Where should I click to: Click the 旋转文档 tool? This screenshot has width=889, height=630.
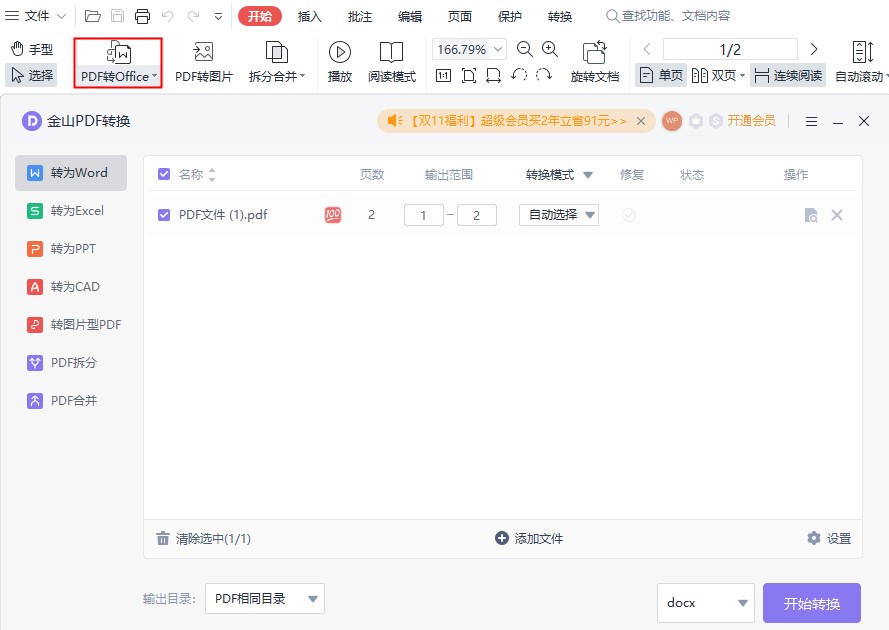coord(595,63)
